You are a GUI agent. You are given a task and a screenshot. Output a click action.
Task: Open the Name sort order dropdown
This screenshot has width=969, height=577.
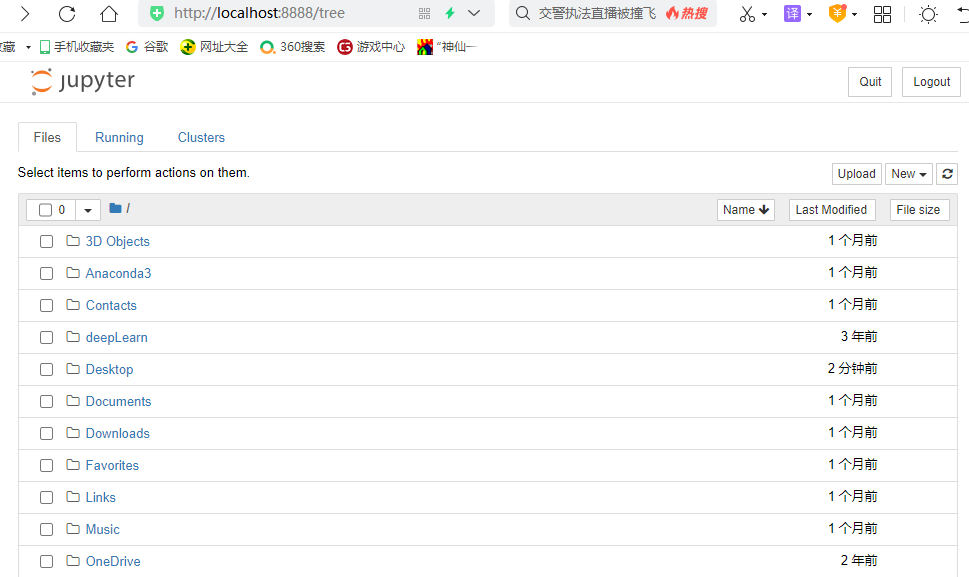pos(745,209)
